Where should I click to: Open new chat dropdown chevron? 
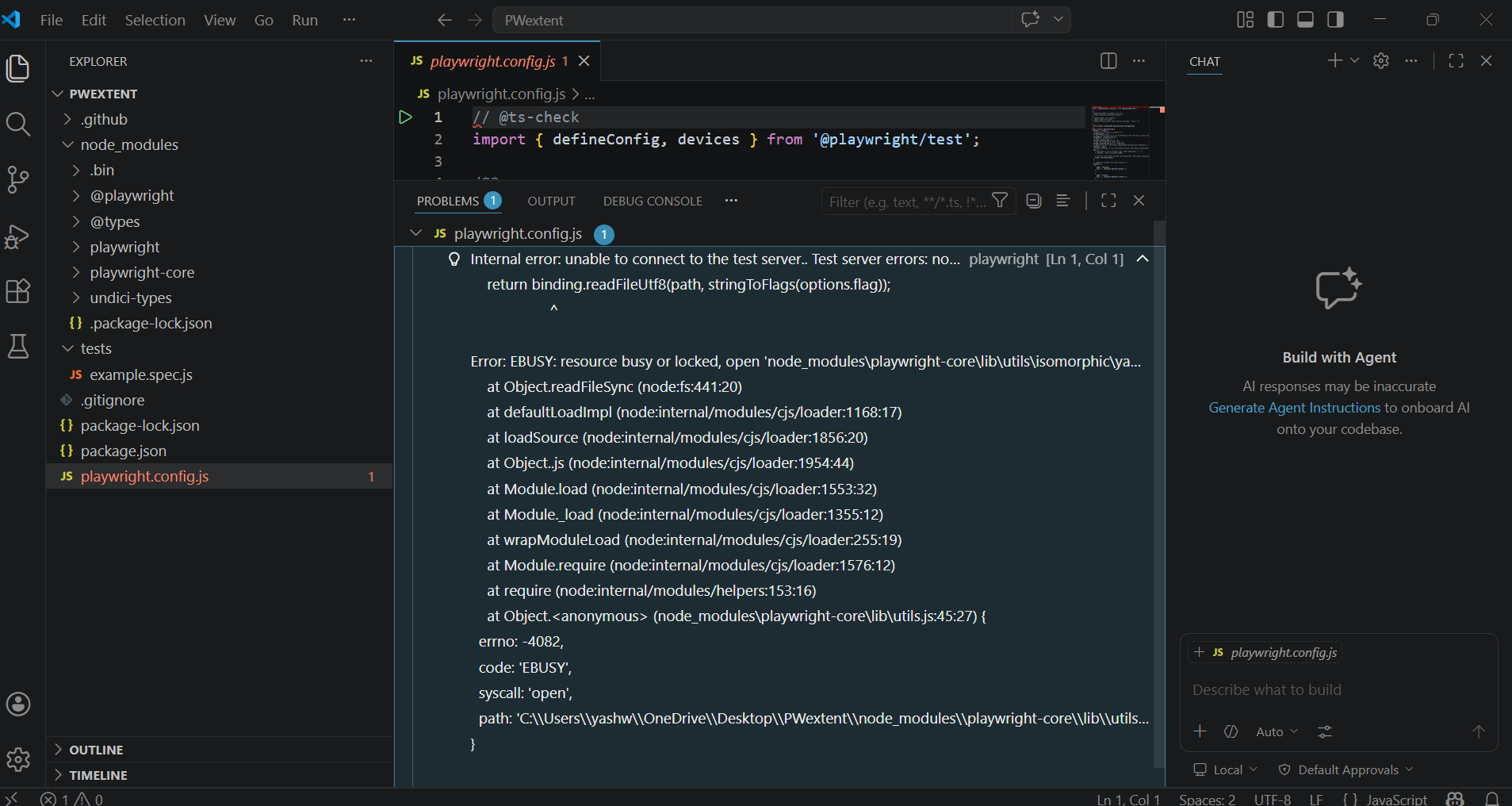1354,61
